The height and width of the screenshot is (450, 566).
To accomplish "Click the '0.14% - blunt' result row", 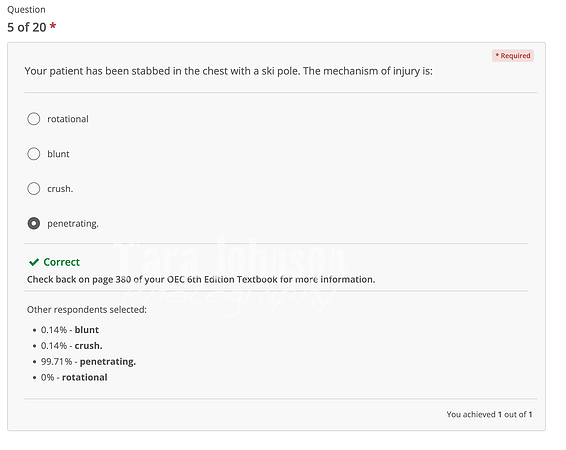I will [70, 330].
